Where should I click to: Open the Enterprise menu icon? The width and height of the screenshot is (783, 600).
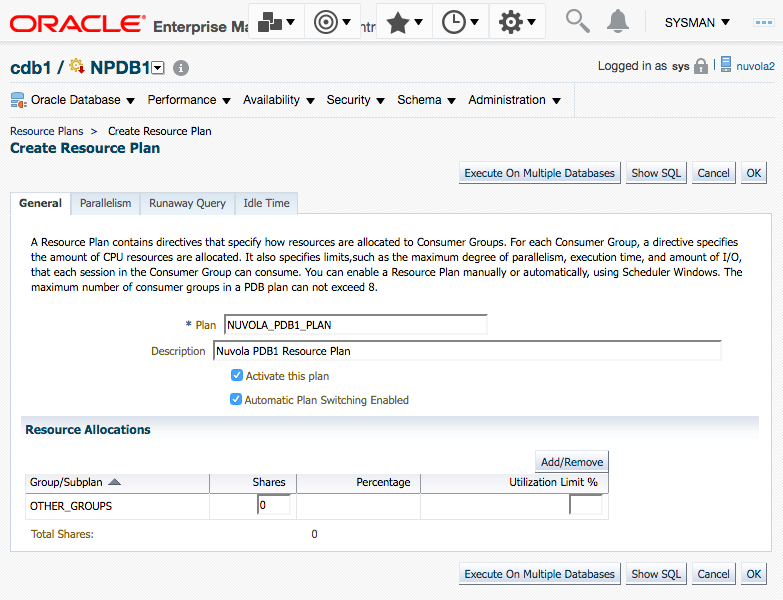(276, 22)
